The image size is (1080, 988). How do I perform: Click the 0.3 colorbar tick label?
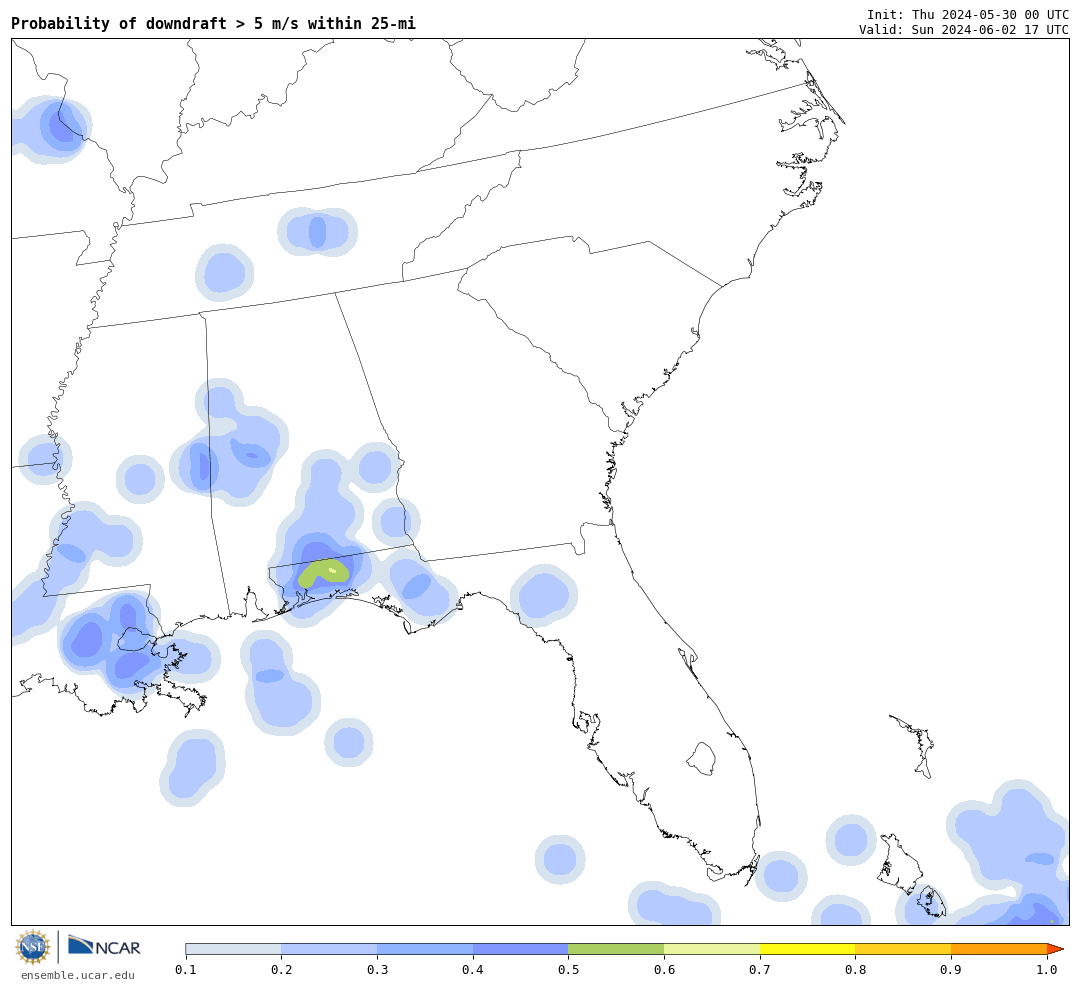coord(377,970)
